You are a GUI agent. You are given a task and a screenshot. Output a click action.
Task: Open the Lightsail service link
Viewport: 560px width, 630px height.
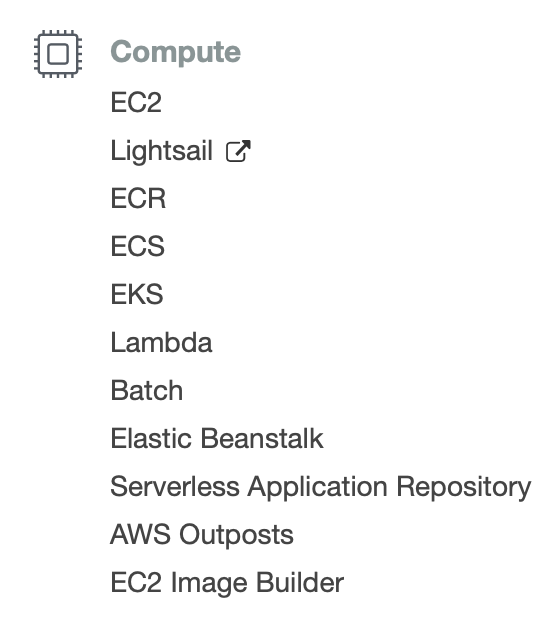pos(161,151)
